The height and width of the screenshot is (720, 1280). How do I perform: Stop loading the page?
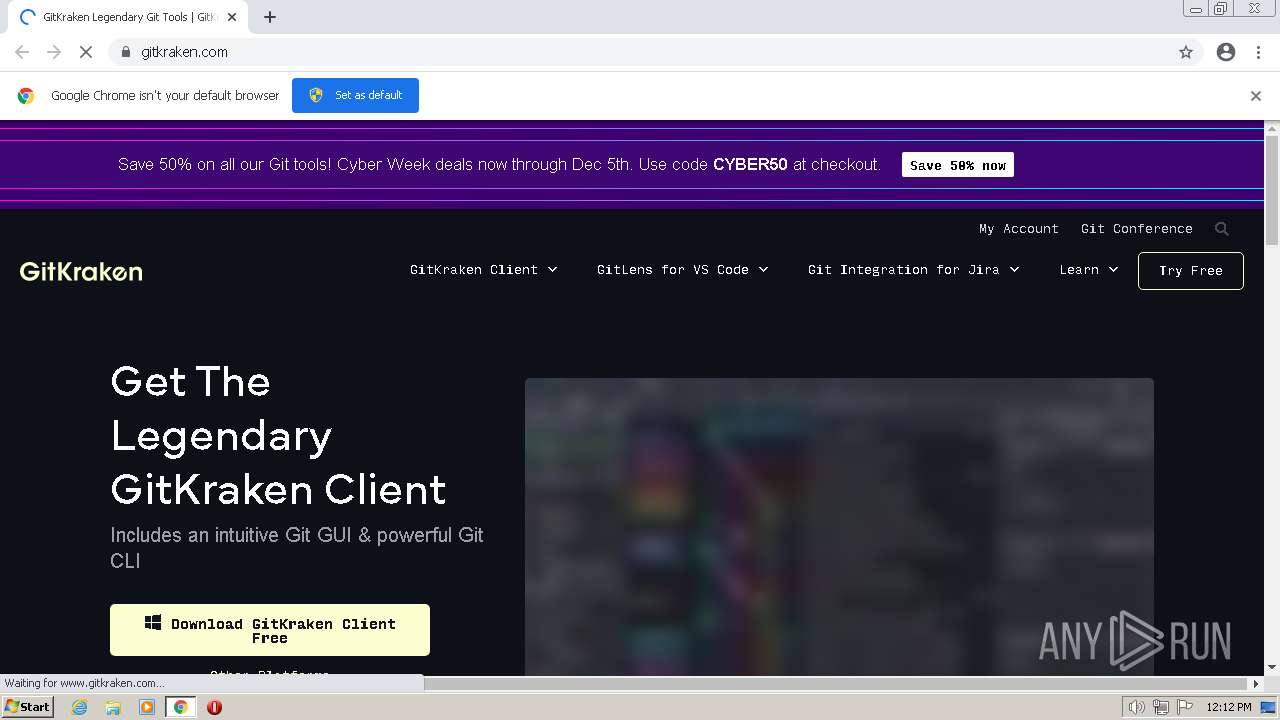(x=86, y=52)
